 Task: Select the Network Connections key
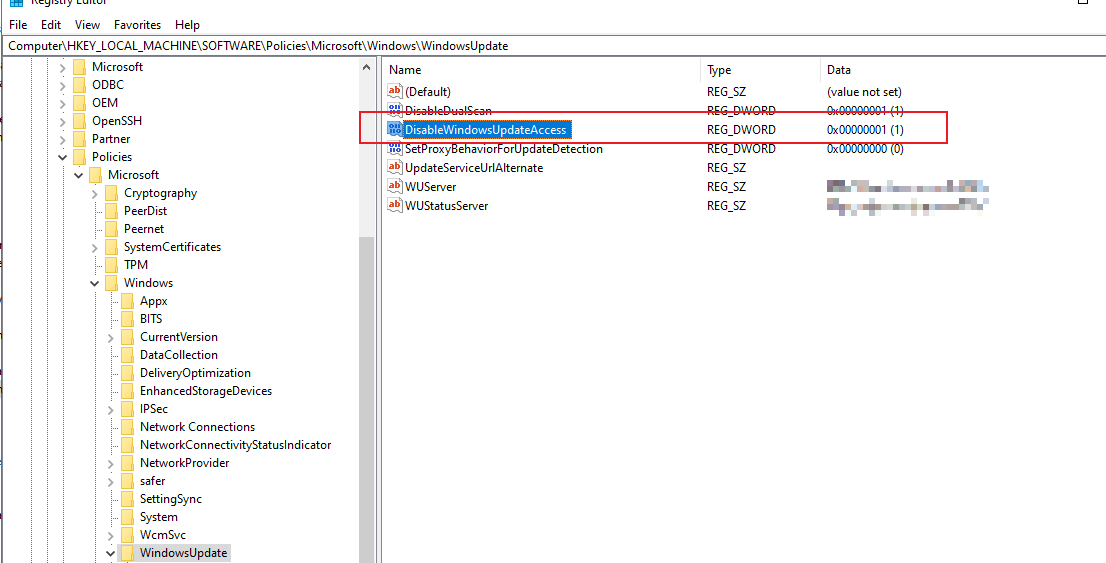(198, 427)
